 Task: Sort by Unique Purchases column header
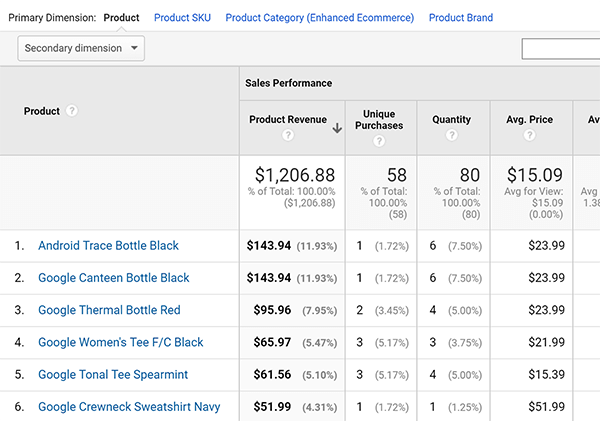pyautogui.click(x=379, y=120)
